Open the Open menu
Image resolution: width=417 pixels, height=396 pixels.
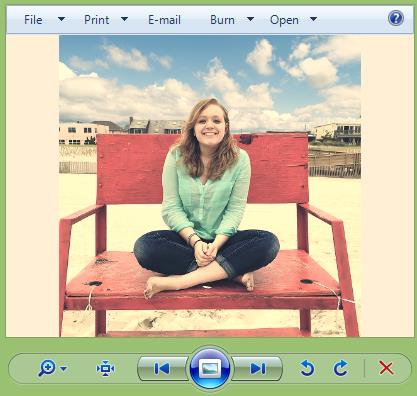pyautogui.click(x=284, y=20)
